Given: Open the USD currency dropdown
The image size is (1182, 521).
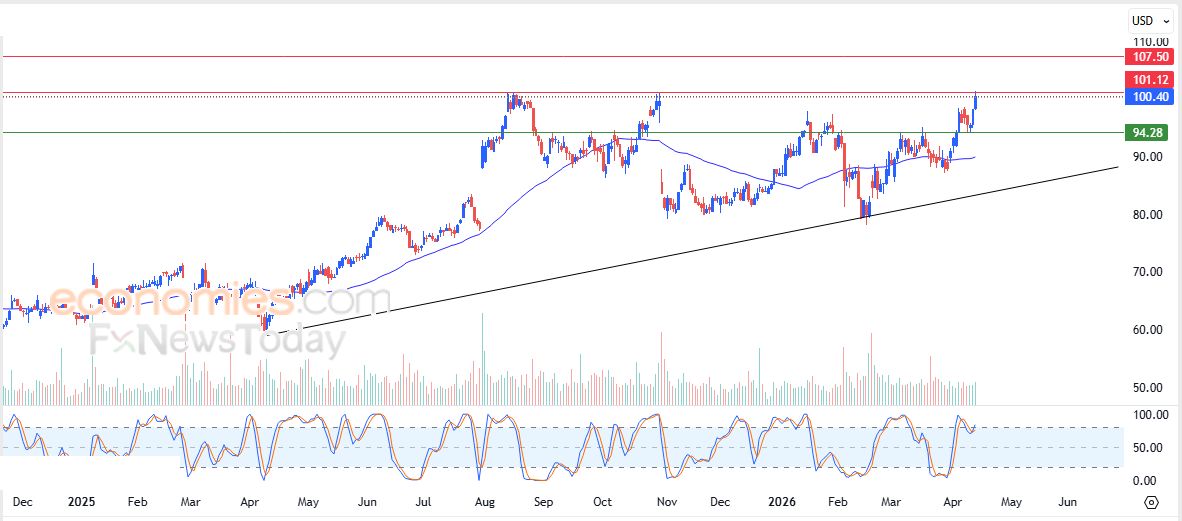Looking at the screenshot, I should coord(1150,20).
